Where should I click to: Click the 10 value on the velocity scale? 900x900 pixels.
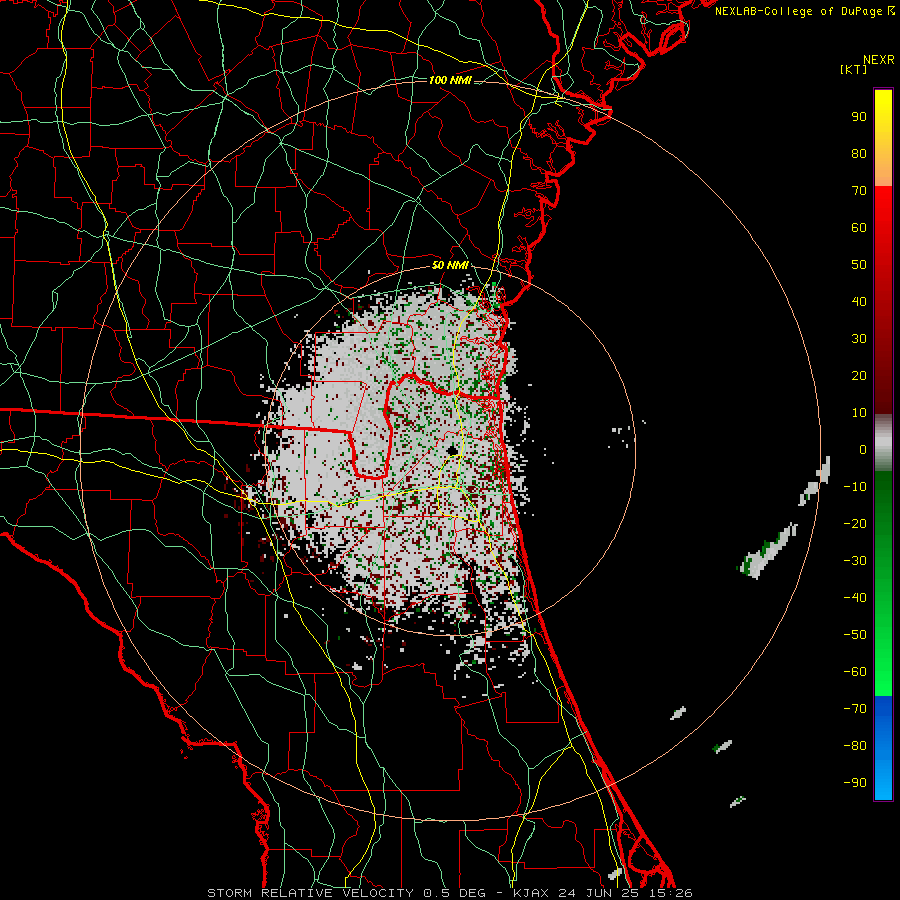[x=859, y=413]
